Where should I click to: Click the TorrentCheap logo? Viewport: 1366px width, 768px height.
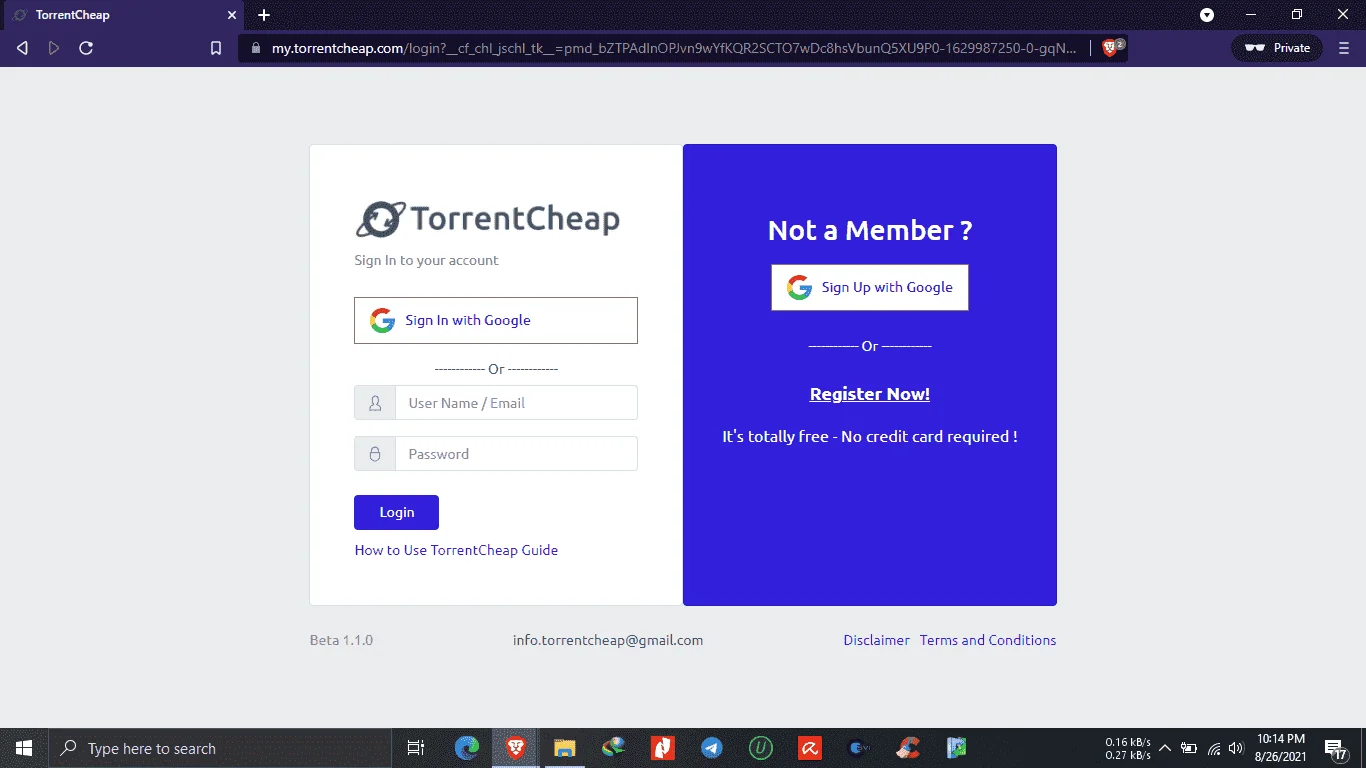[x=488, y=219]
